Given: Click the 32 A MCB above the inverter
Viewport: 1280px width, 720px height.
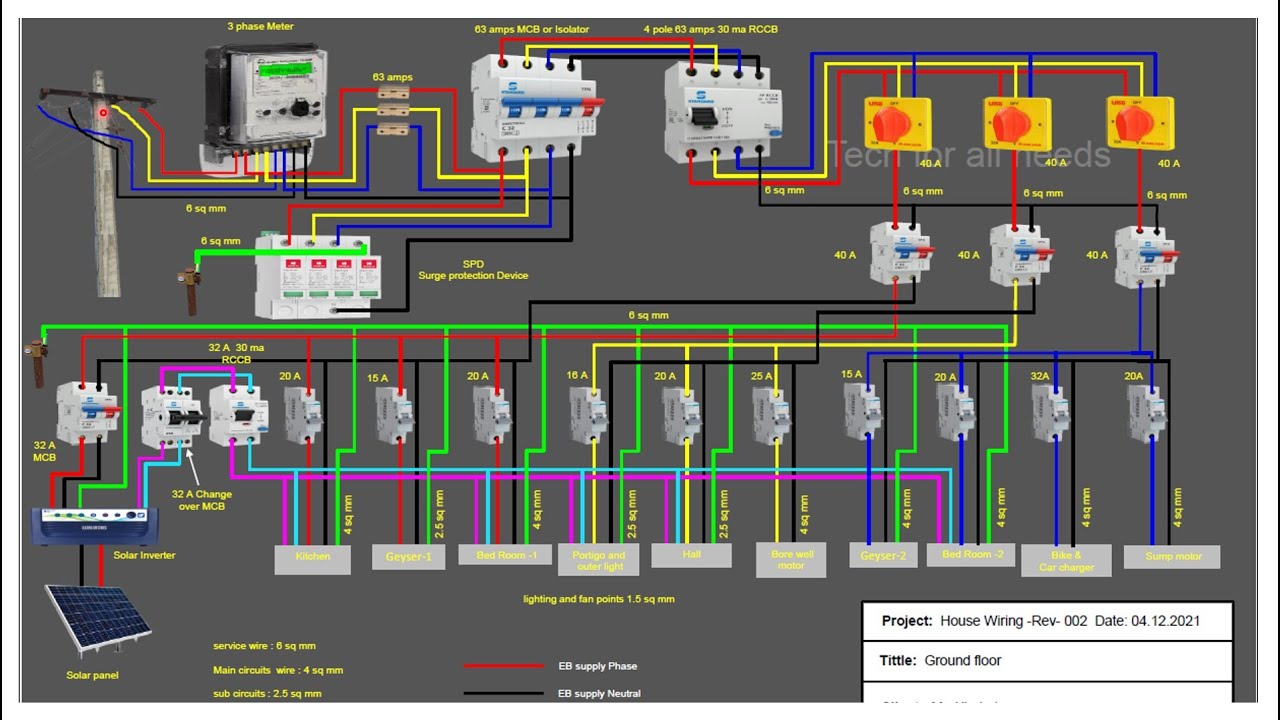Looking at the screenshot, I should [x=88, y=412].
